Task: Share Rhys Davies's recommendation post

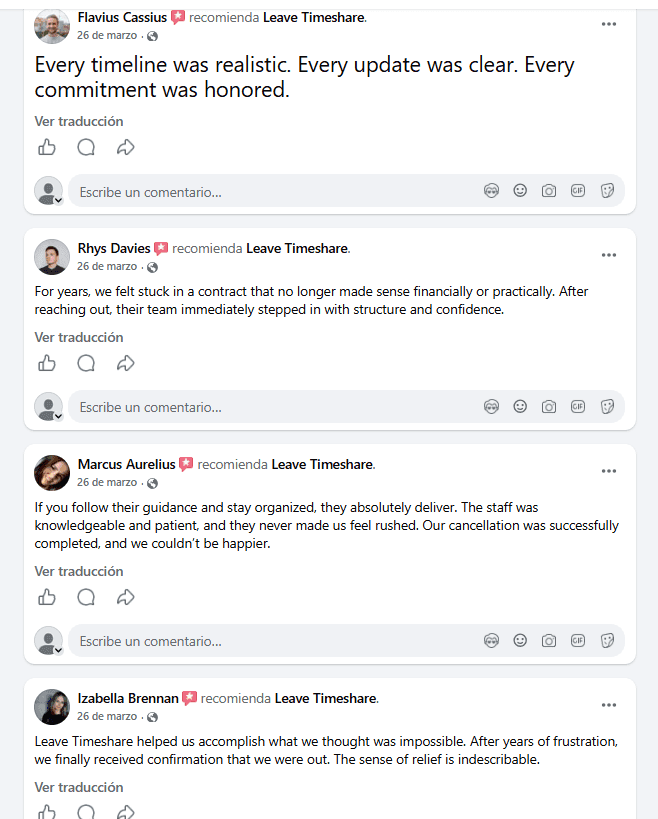Action: (125, 363)
